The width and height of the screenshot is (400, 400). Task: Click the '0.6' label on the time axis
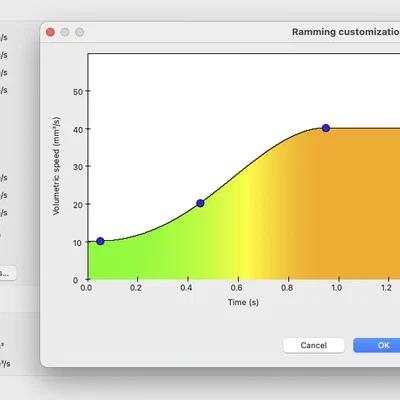pos(237,287)
